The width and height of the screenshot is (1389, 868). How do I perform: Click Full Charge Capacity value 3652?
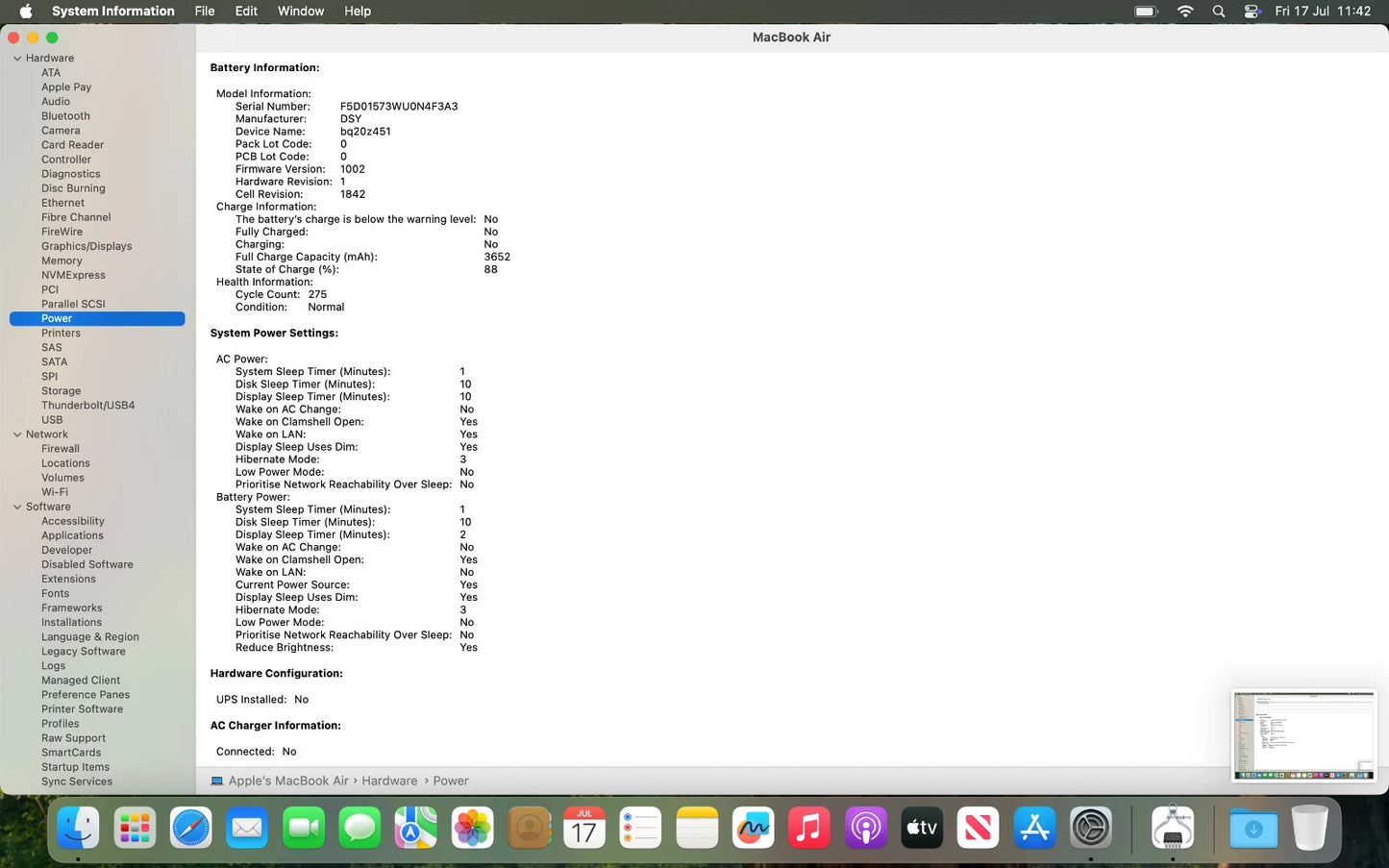click(x=497, y=257)
